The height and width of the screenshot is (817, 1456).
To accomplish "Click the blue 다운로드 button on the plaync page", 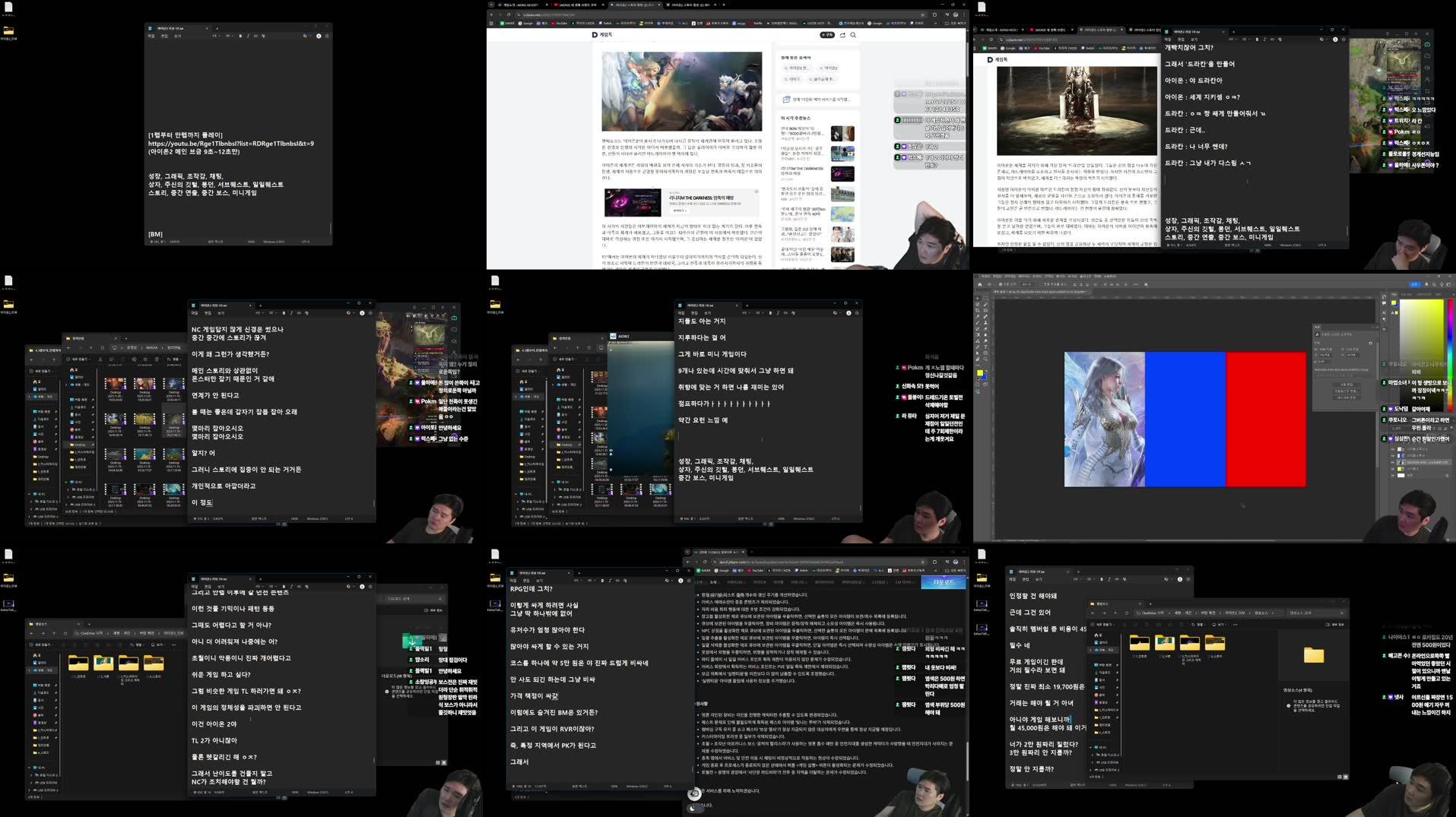I will [943, 581].
